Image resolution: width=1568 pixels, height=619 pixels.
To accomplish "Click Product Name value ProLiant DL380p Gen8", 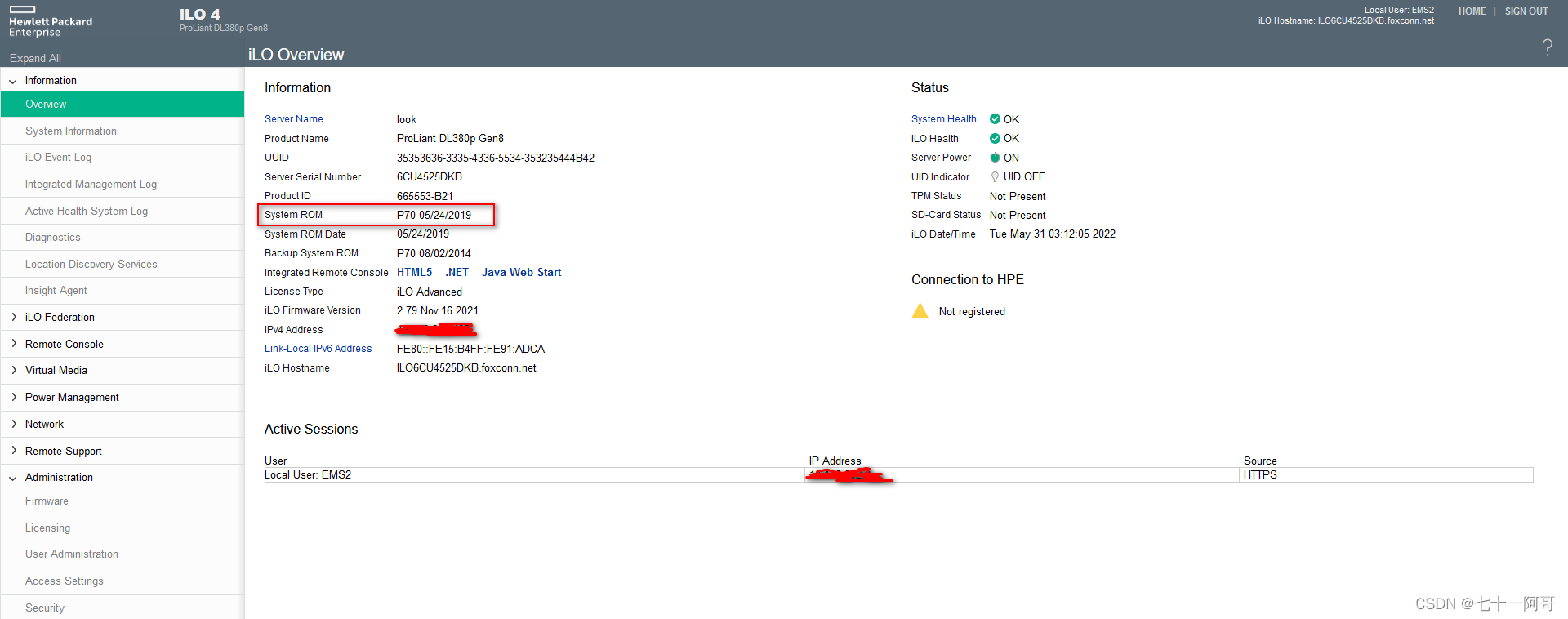I will coord(450,138).
